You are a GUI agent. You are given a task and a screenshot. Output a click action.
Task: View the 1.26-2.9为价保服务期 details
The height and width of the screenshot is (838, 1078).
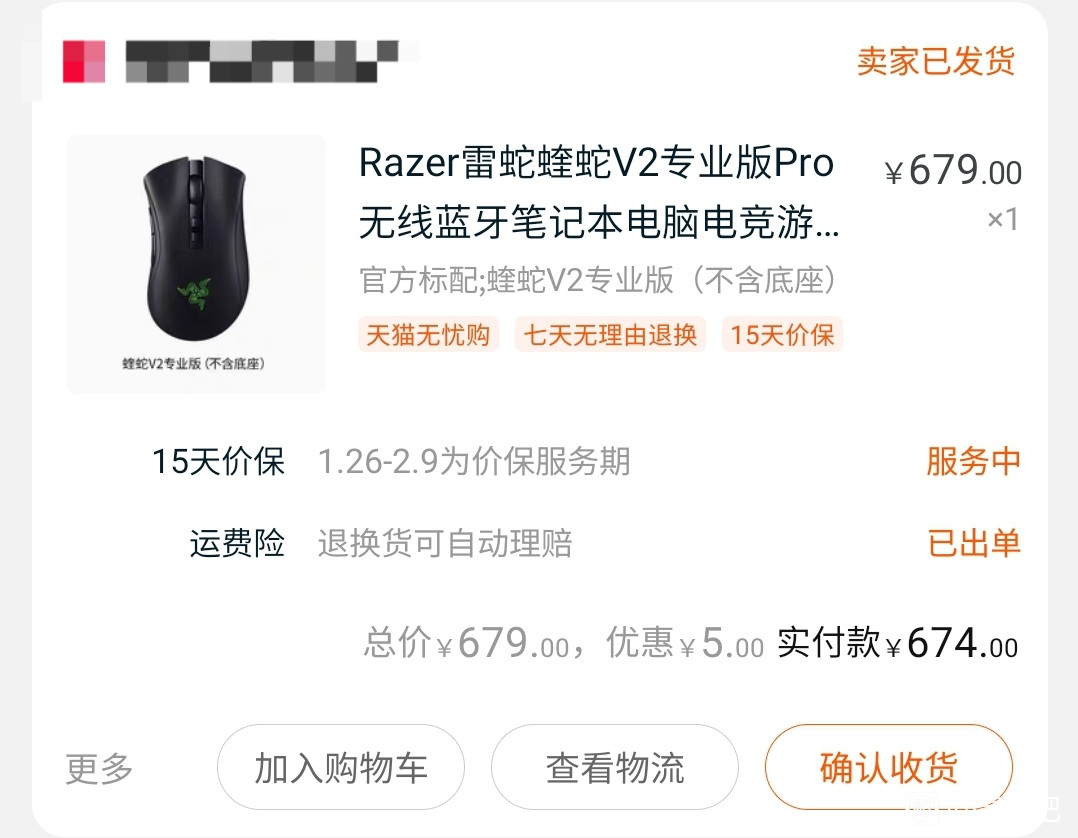point(474,461)
